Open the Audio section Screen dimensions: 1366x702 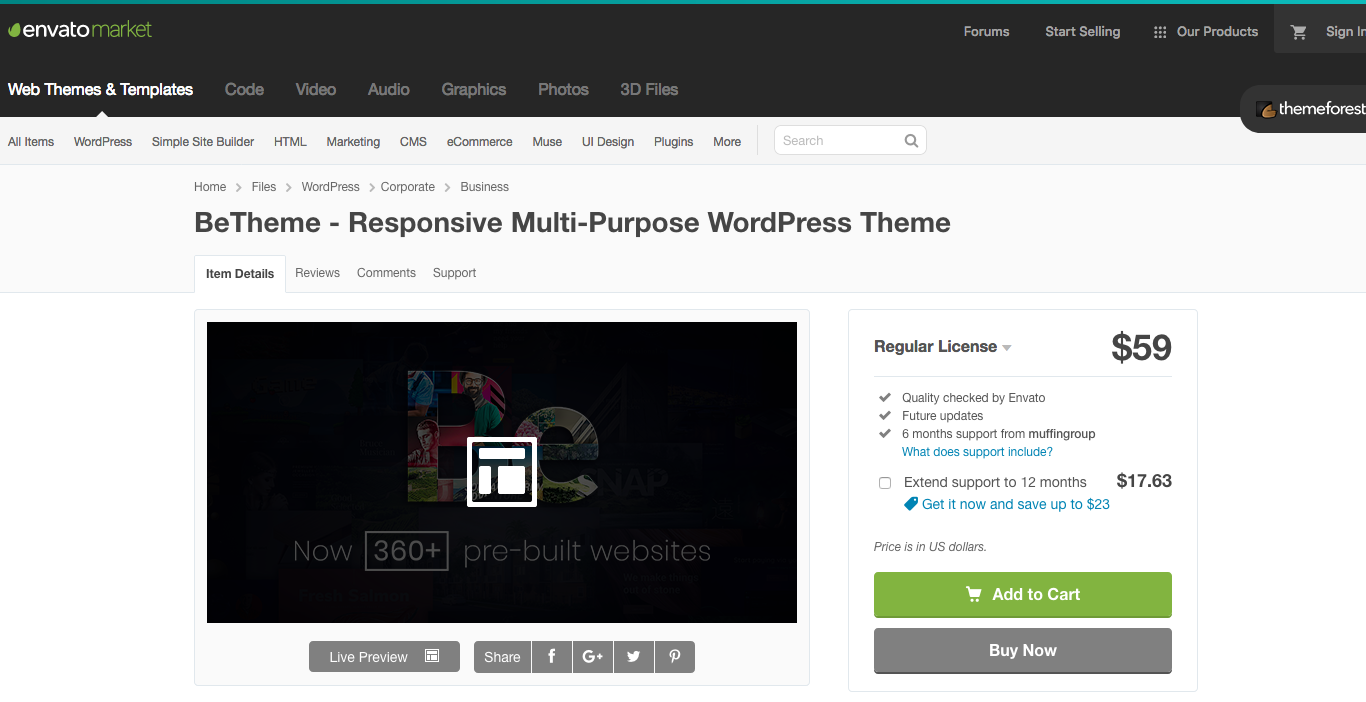click(389, 90)
